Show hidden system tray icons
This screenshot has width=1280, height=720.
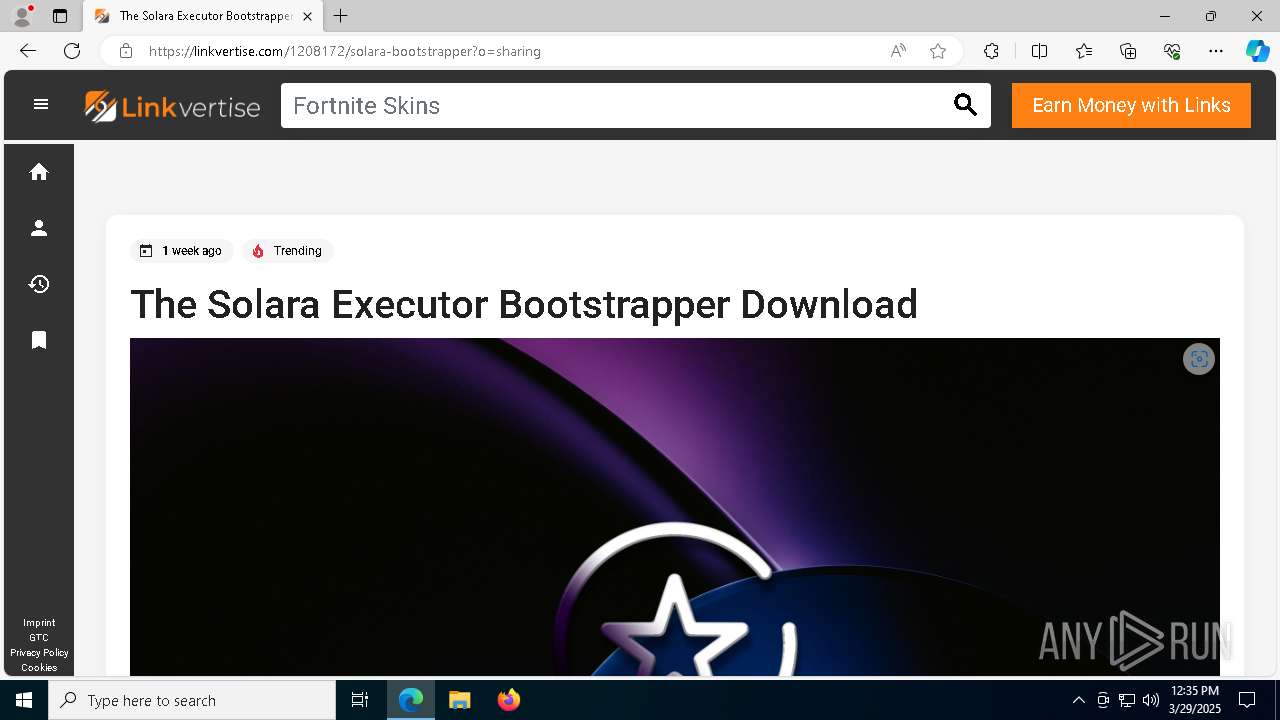tap(1078, 700)
